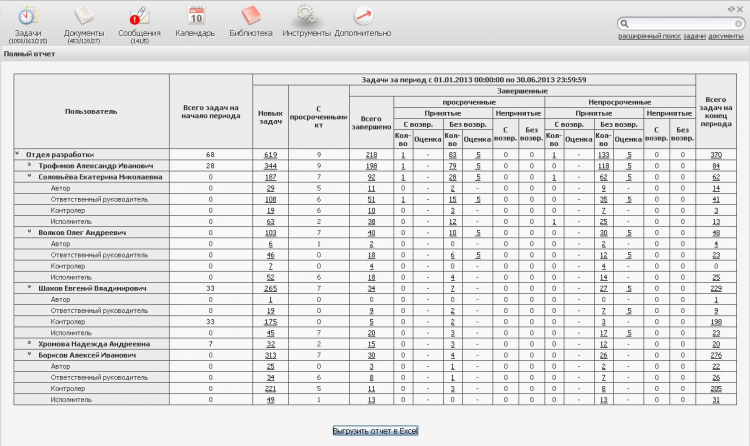Screen dimensions: 750x446
Task: Click Выгрузить отчет в Excel button
Action: click(x=375, y=431)
